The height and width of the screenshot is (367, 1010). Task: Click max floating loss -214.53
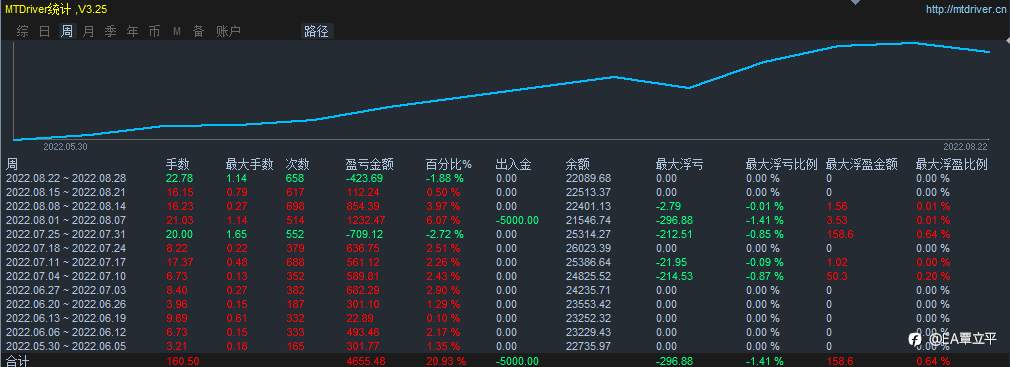point(674,276)
